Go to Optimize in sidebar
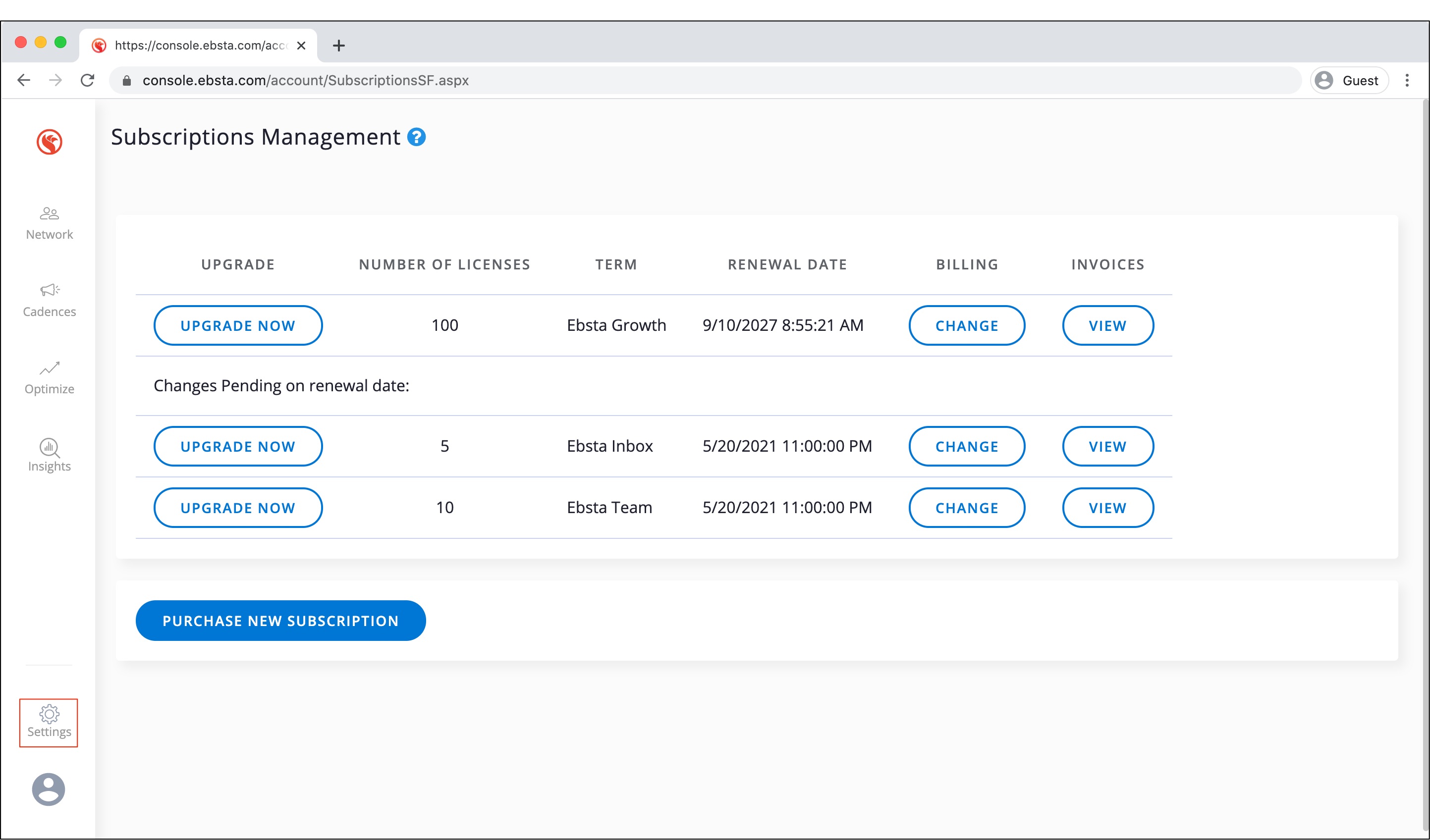1430x840 pixels. coord(50,378)
